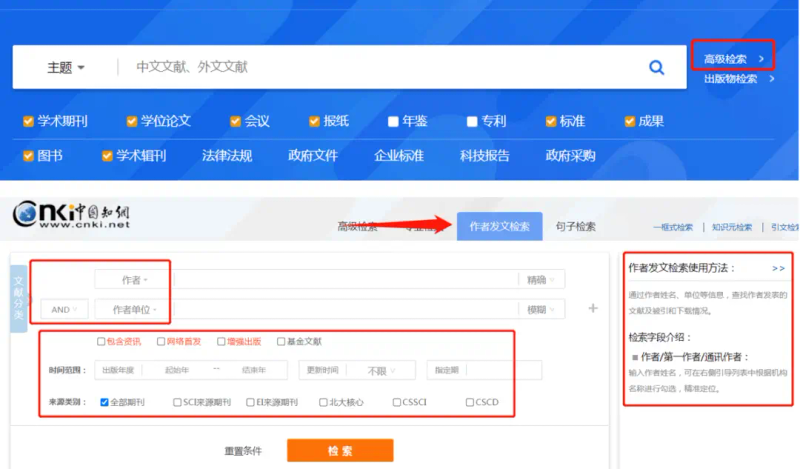Open the 高级检索 link

pos(733,59)
